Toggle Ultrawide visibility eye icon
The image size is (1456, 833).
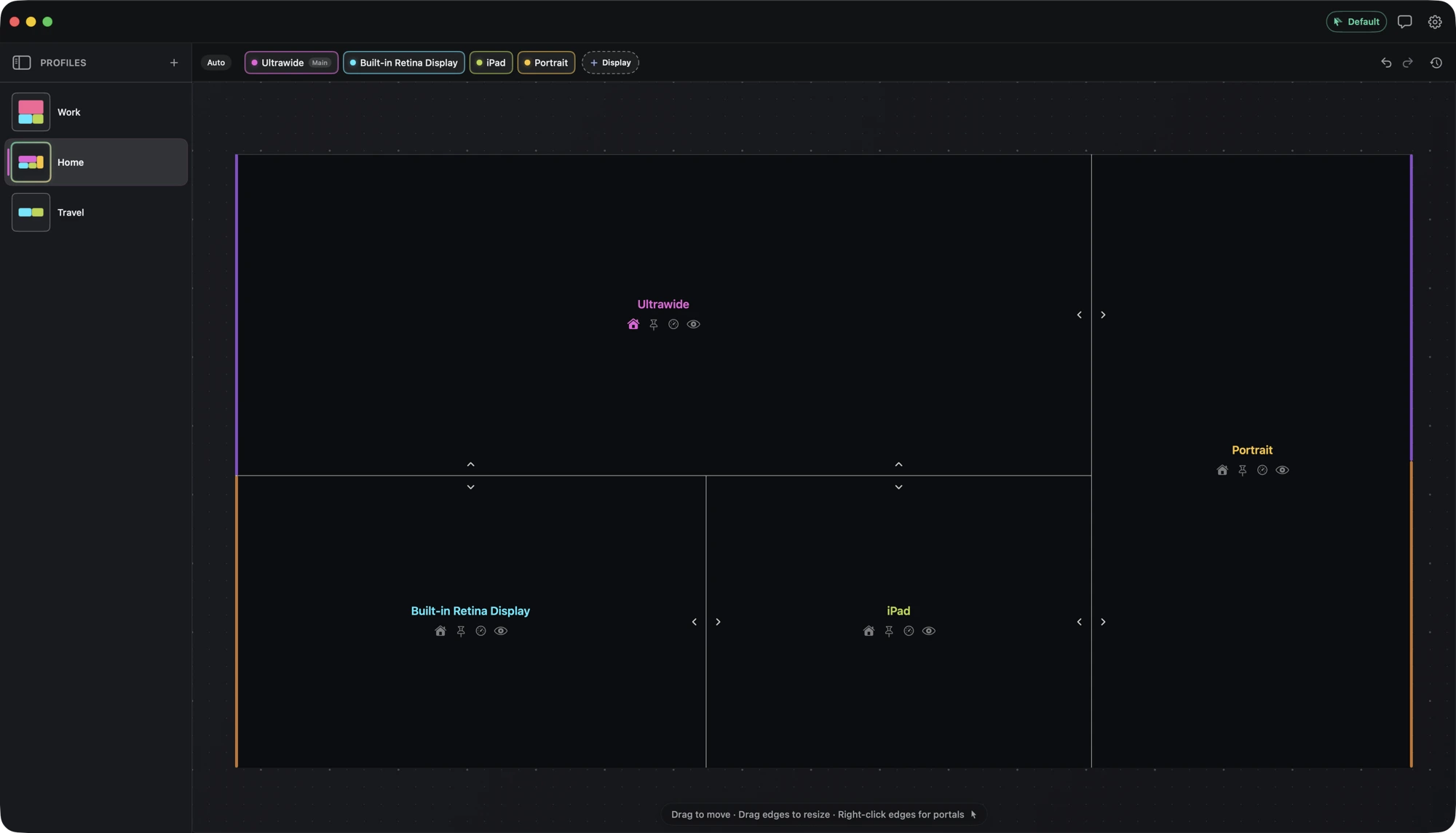click(694, 325)
